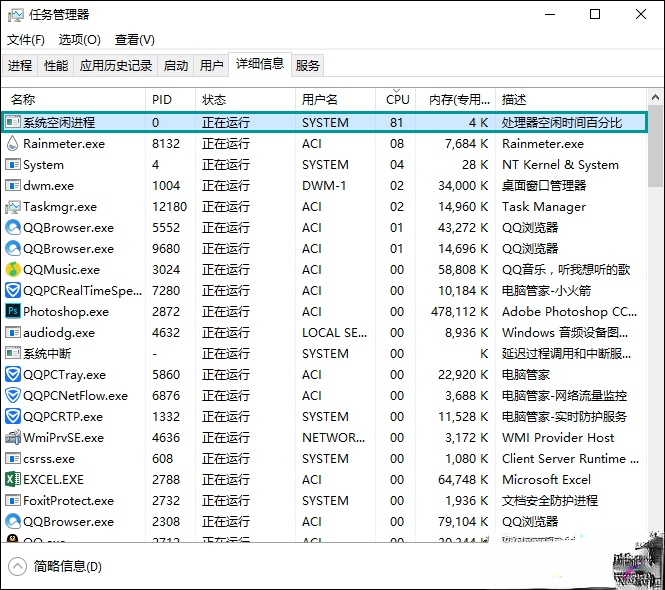Viewport: 665px width, 590px height.
Task: Click description NT Kernel & System
Action: click(560, 165)
